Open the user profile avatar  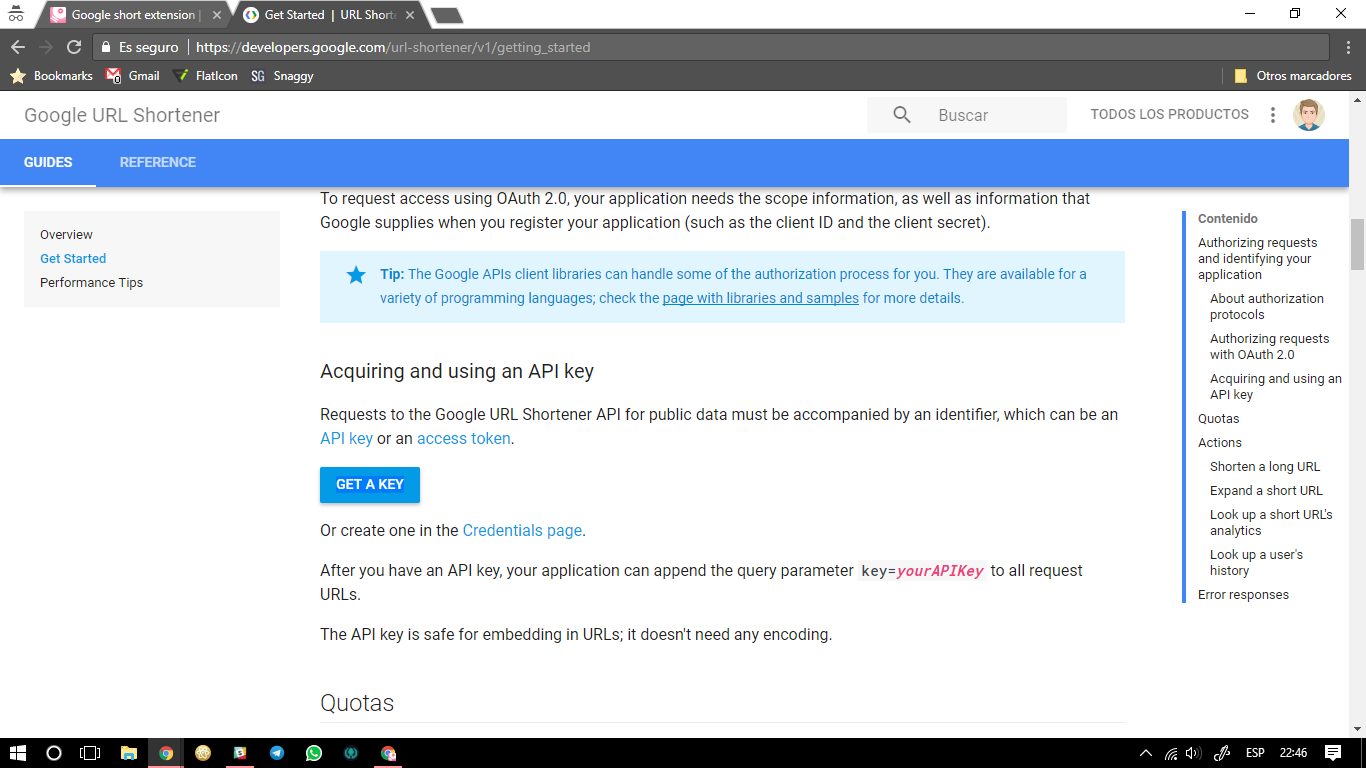point(1308,115)
